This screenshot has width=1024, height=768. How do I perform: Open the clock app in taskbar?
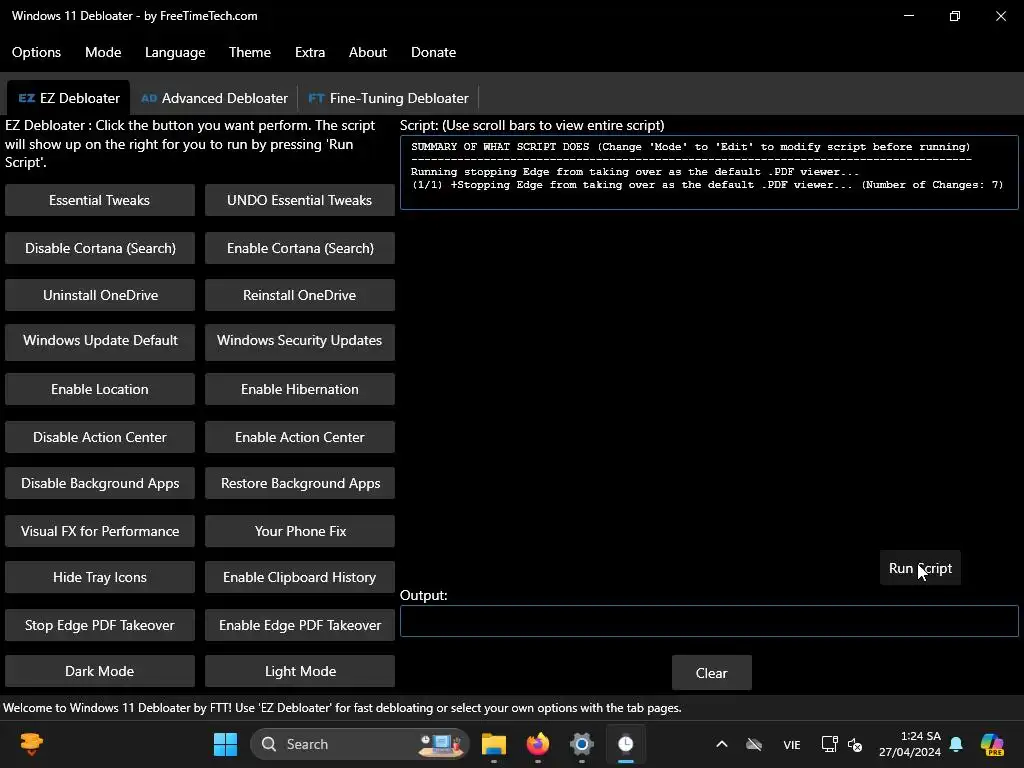[626, 744]
